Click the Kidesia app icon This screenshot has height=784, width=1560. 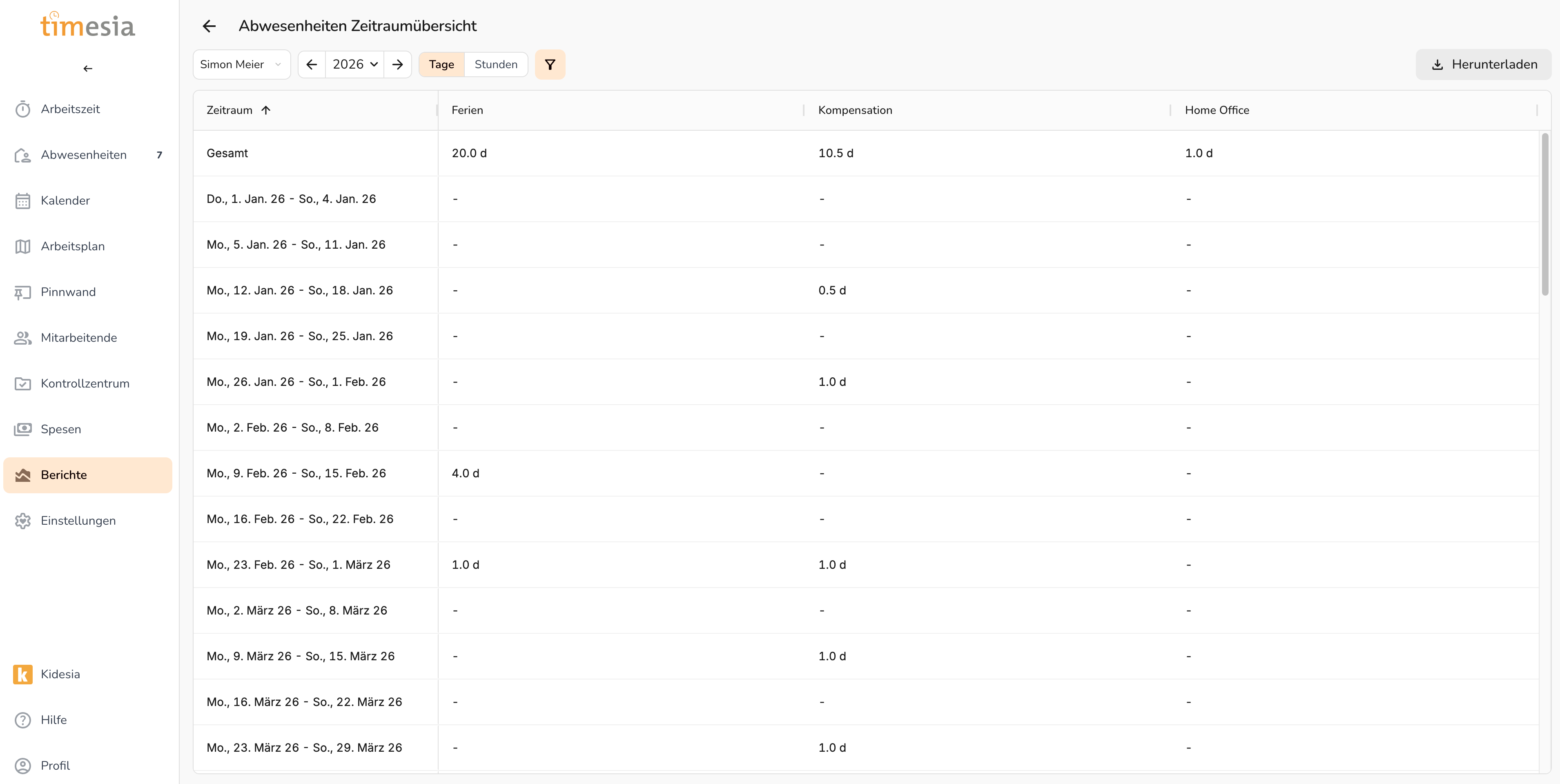pyautogui.click(x=23, y=674)
